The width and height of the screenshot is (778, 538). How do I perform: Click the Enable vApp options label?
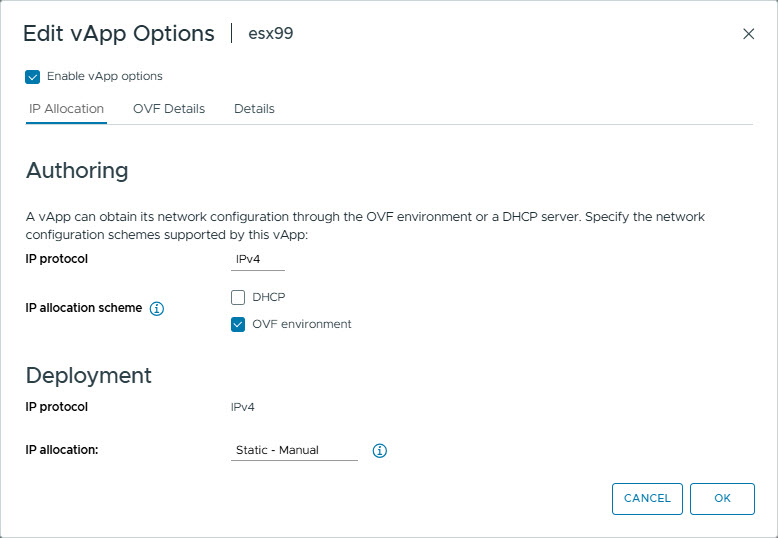[105, 76]
